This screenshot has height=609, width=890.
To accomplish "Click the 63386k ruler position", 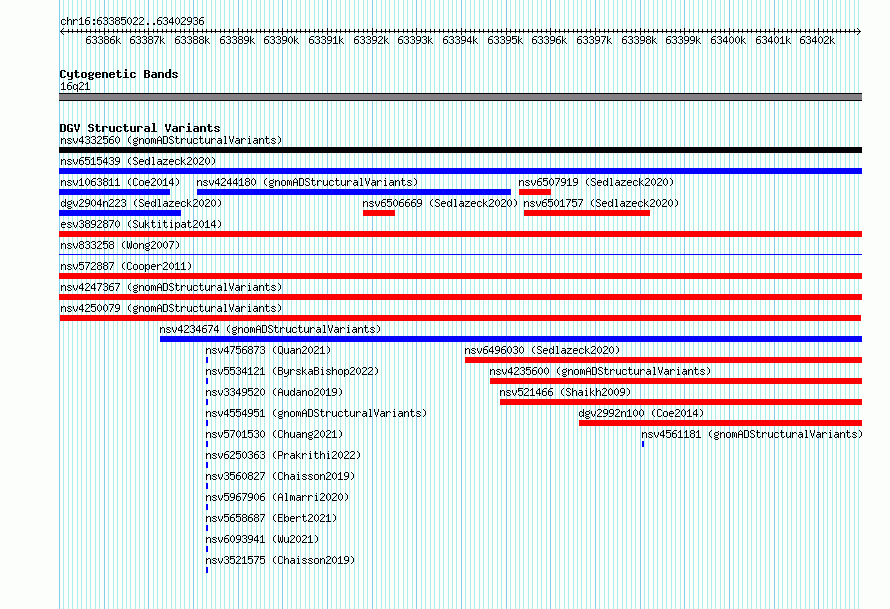I will 103,40.
